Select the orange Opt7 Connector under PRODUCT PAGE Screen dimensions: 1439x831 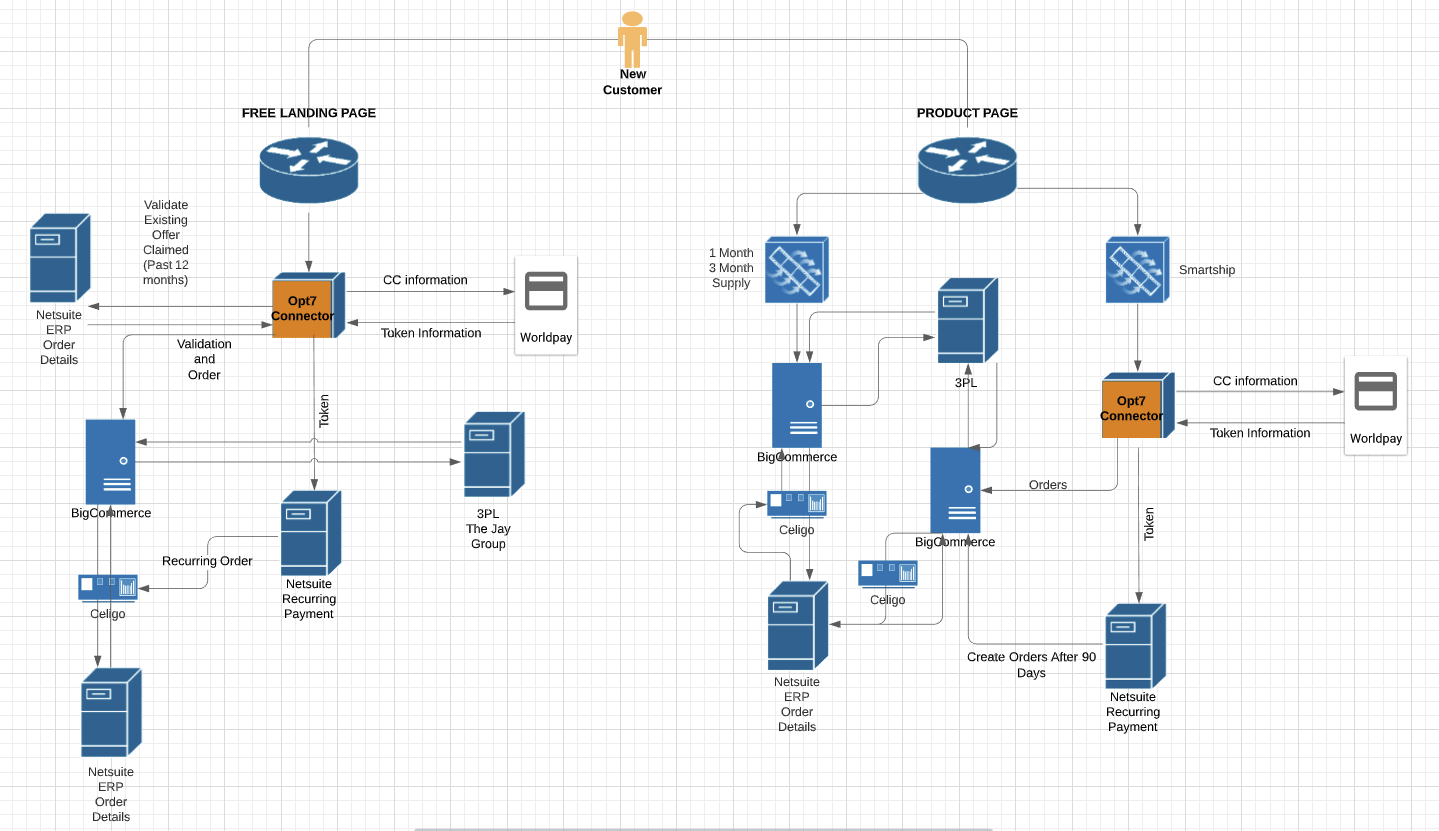[1137, 406]
